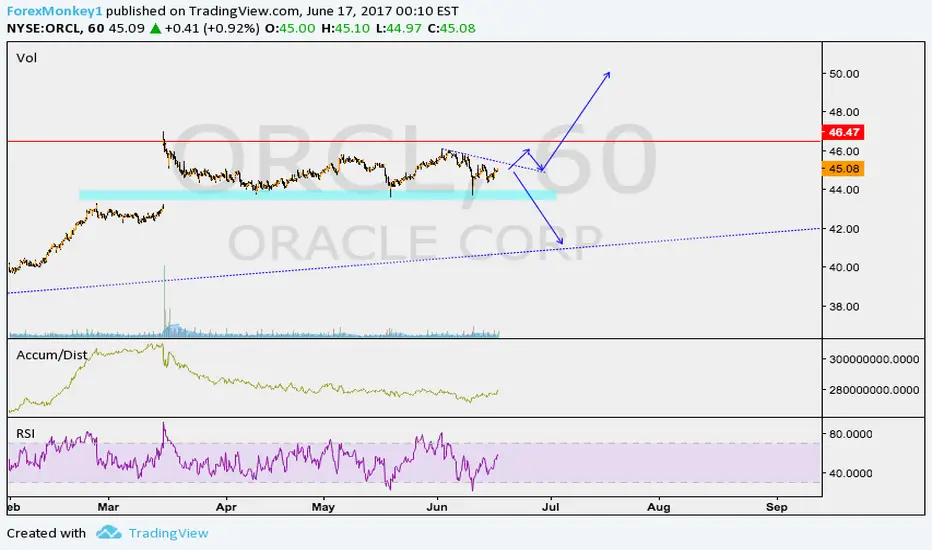
Task: Click the TradingView logo icon at bottom
Action: (109, 532)
